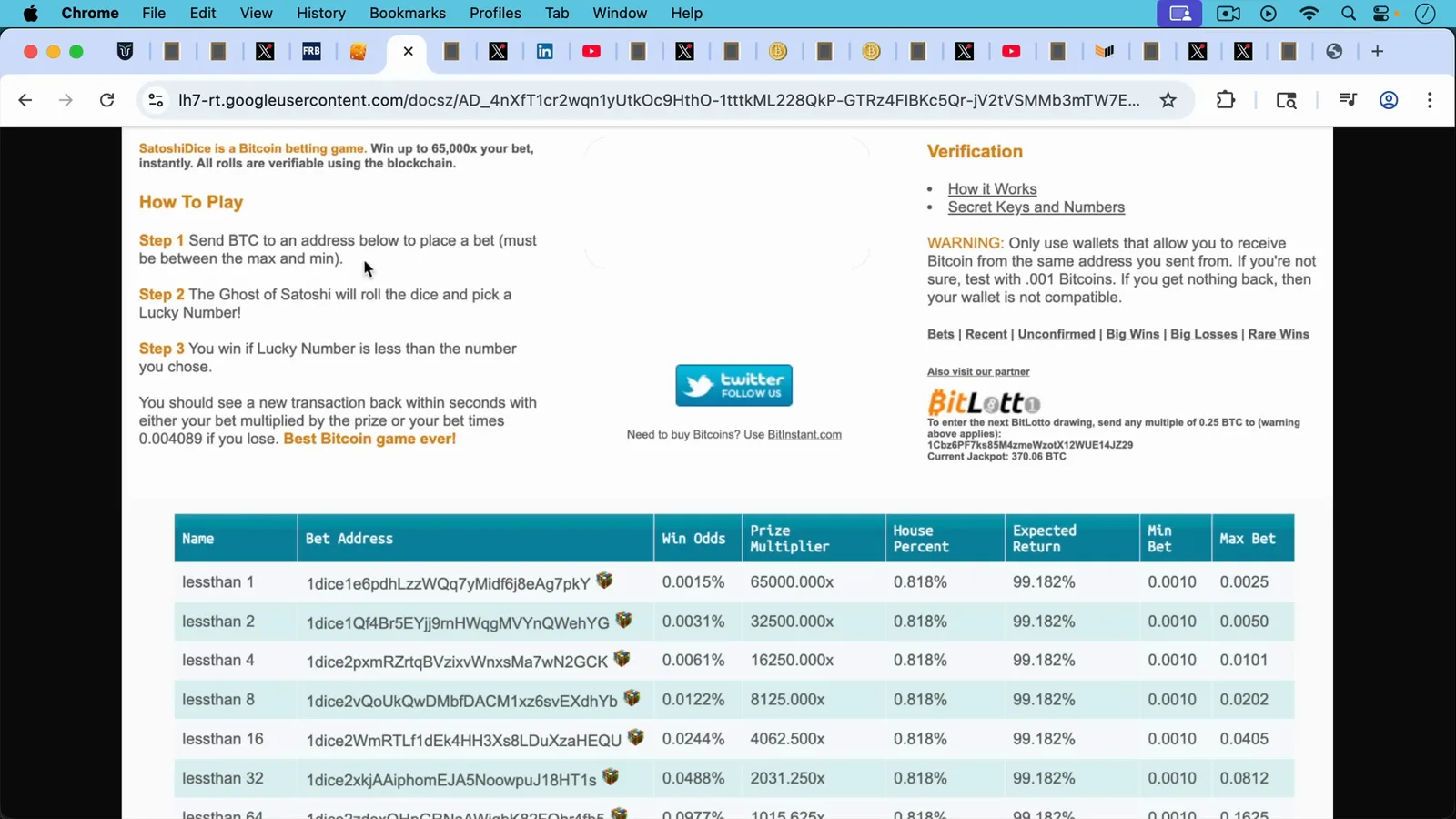
Task: Open a new tab with plus button
Action: click(1377, 52)
